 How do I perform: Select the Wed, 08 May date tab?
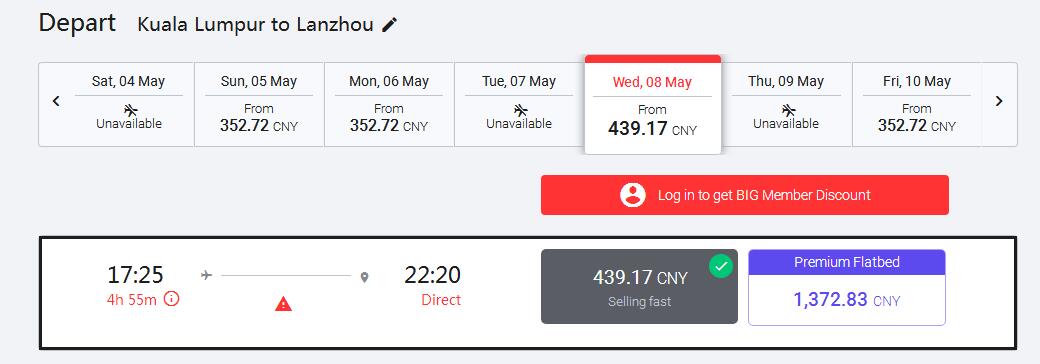(x=653, y=105)
